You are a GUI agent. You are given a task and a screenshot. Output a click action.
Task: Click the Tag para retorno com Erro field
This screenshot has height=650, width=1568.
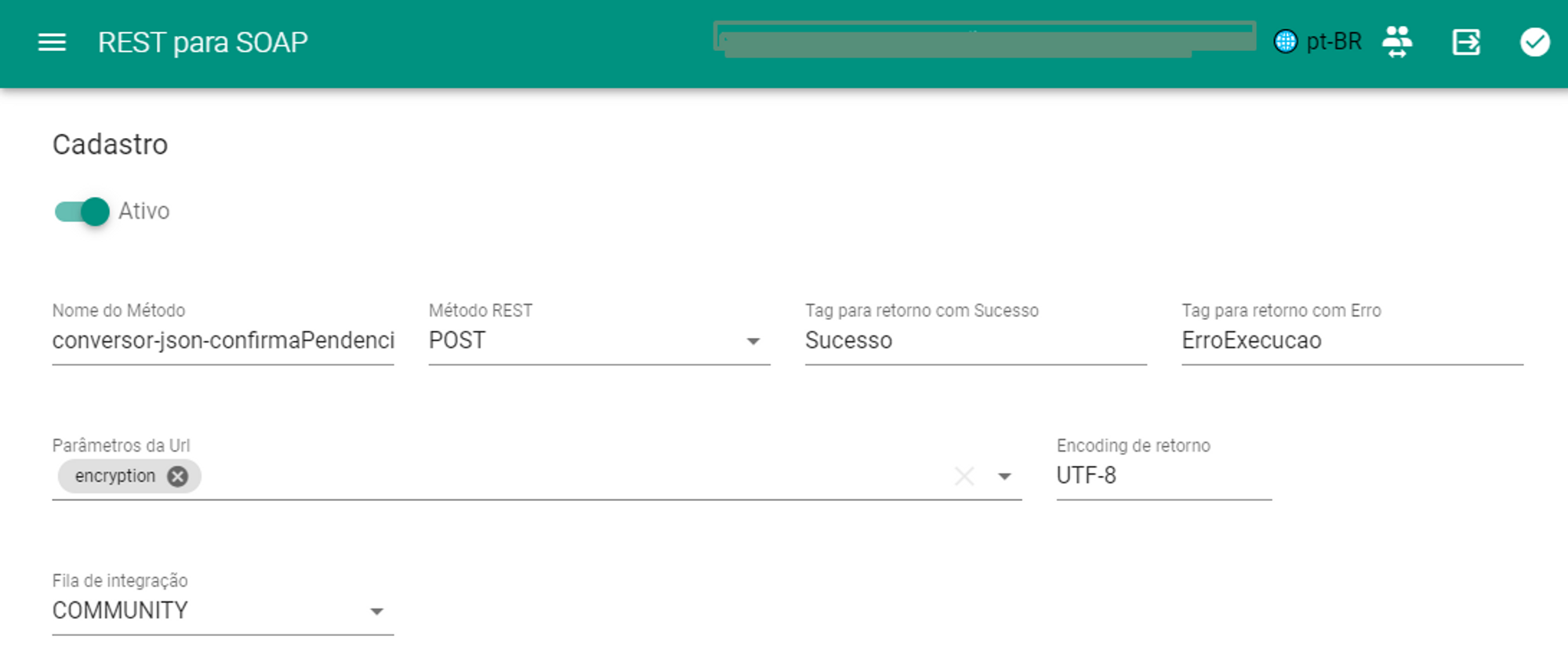(x=1352, y=341)
